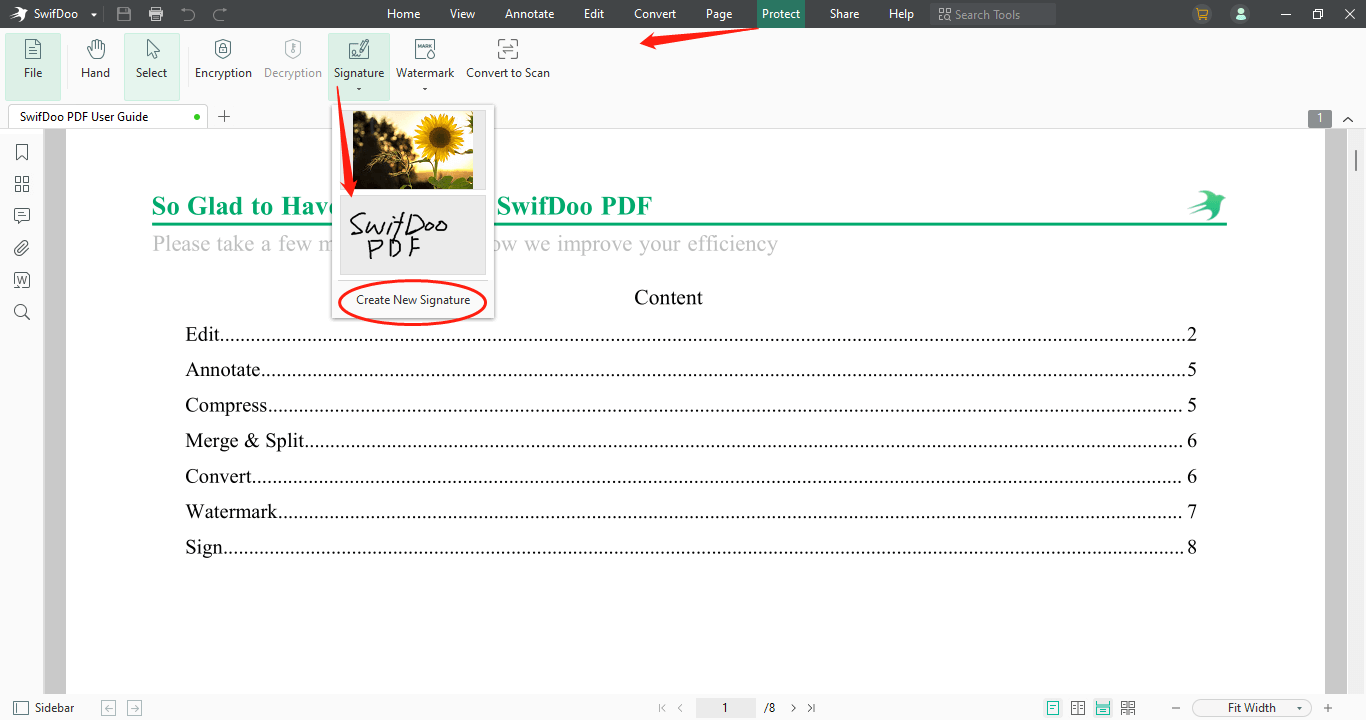Add a new document tab

(224, 117)
